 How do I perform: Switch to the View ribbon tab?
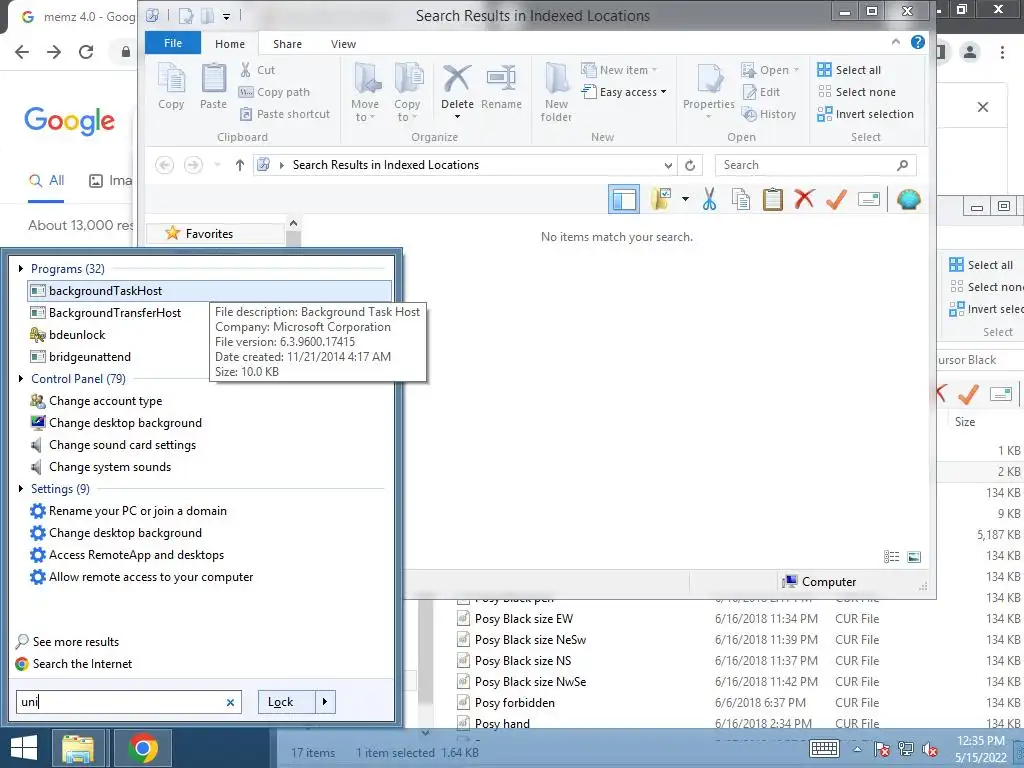pos(344,44)
